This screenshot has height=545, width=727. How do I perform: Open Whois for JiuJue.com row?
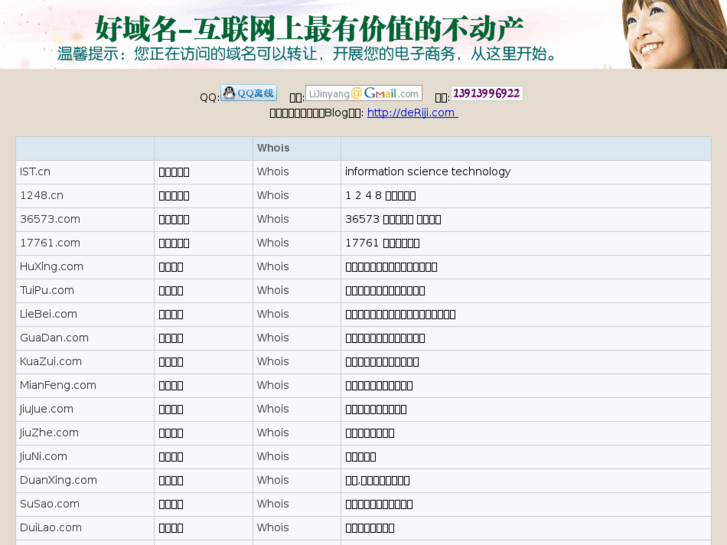click(x=273, y=409)
